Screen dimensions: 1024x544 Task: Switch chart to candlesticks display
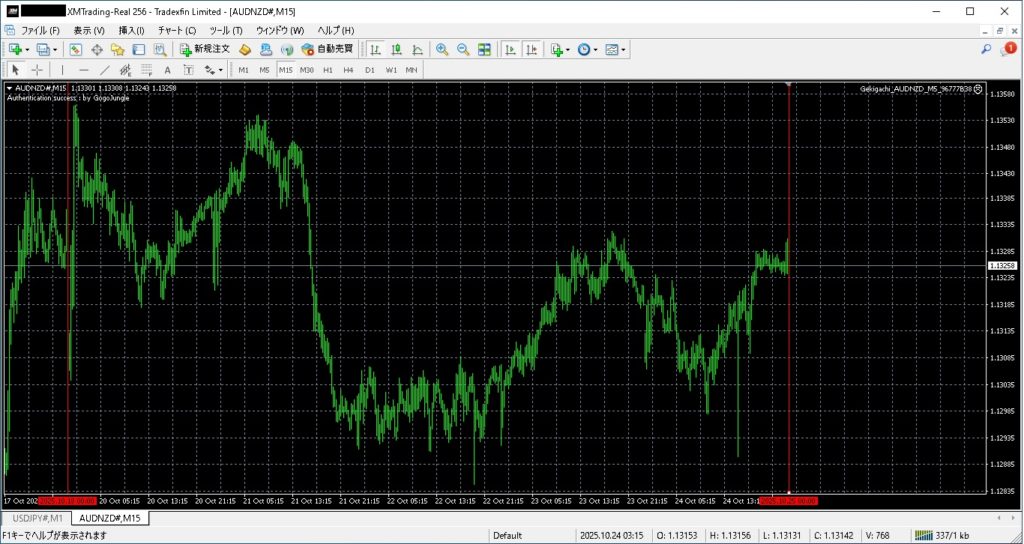[396, 49]
